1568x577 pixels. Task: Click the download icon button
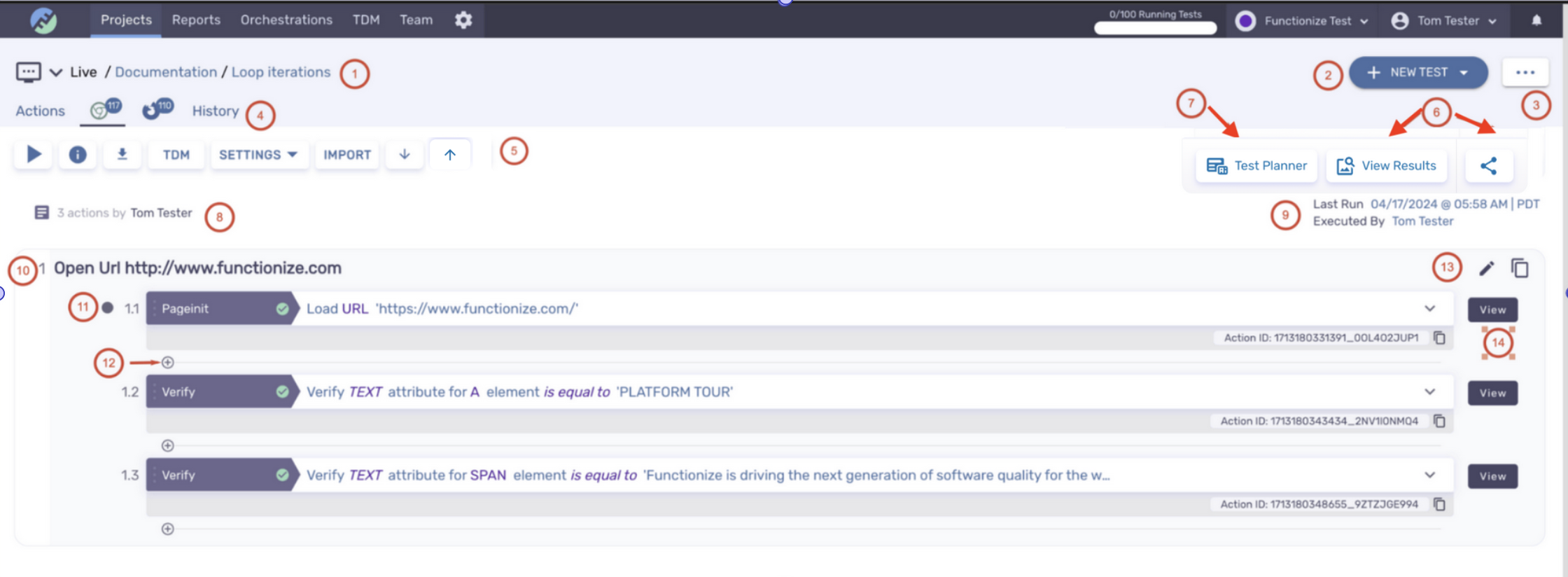click(122, 155)
